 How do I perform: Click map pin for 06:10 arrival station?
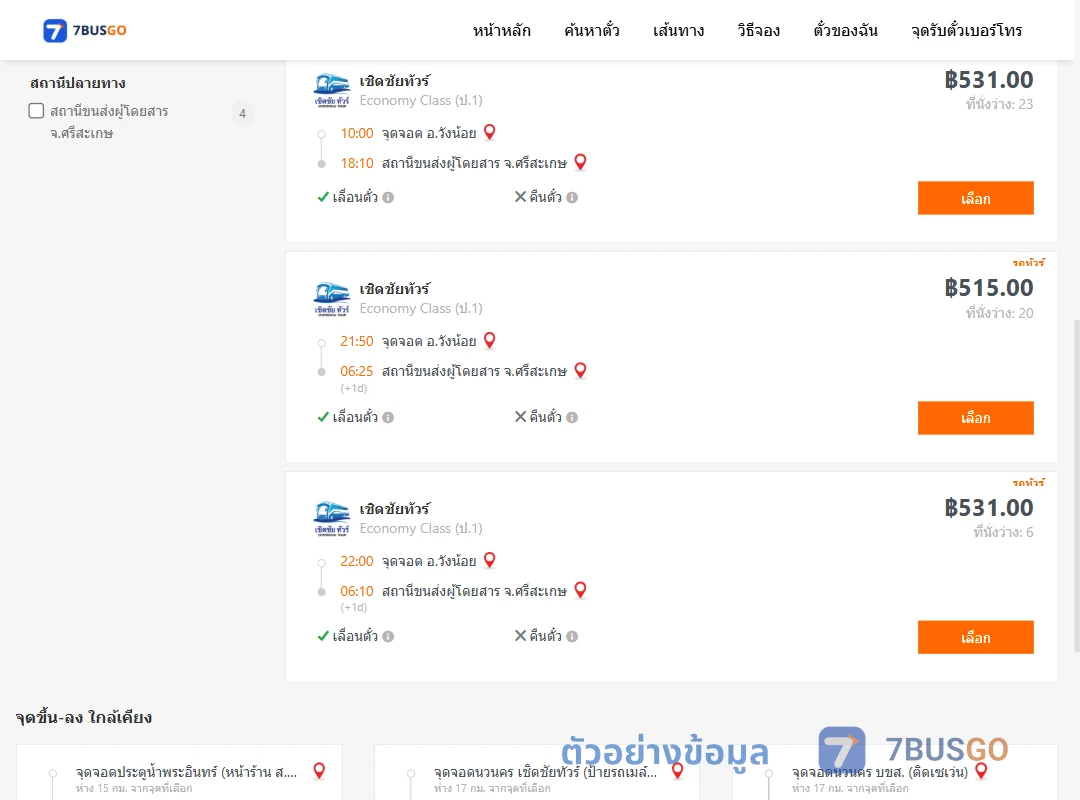581,590
